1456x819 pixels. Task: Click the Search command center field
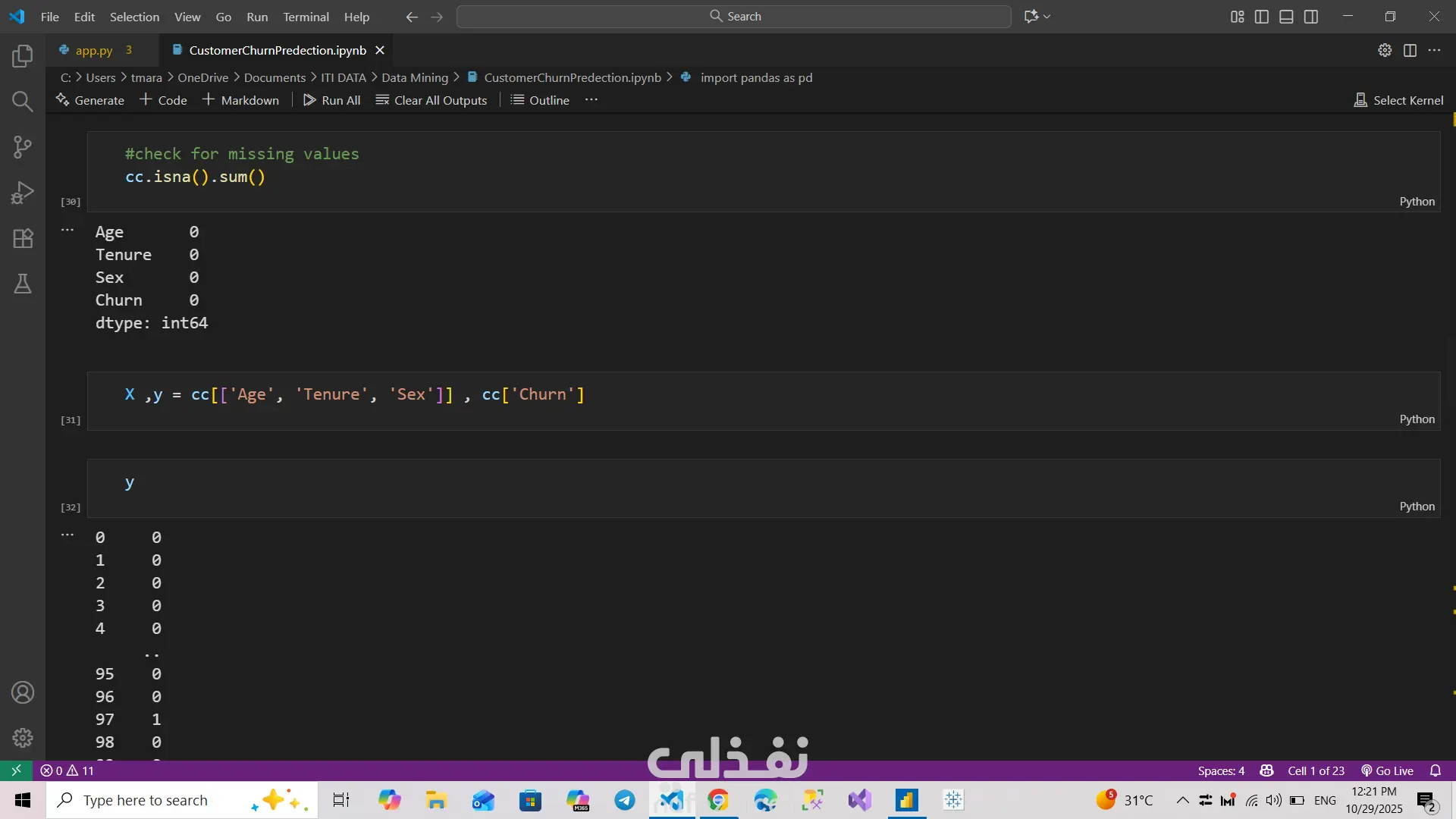click(733, 17)
